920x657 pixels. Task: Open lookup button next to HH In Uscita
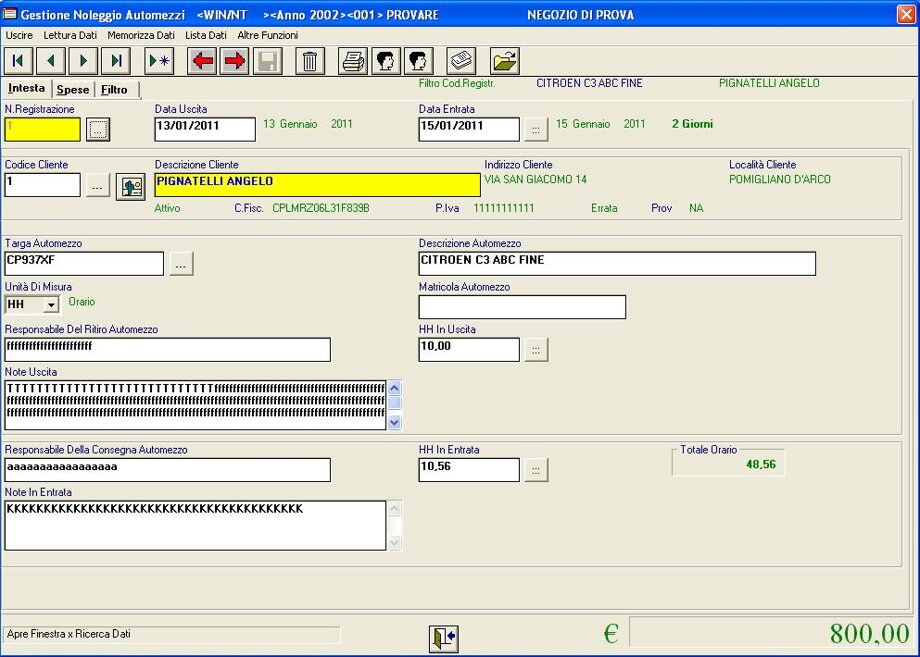[536, 350]
